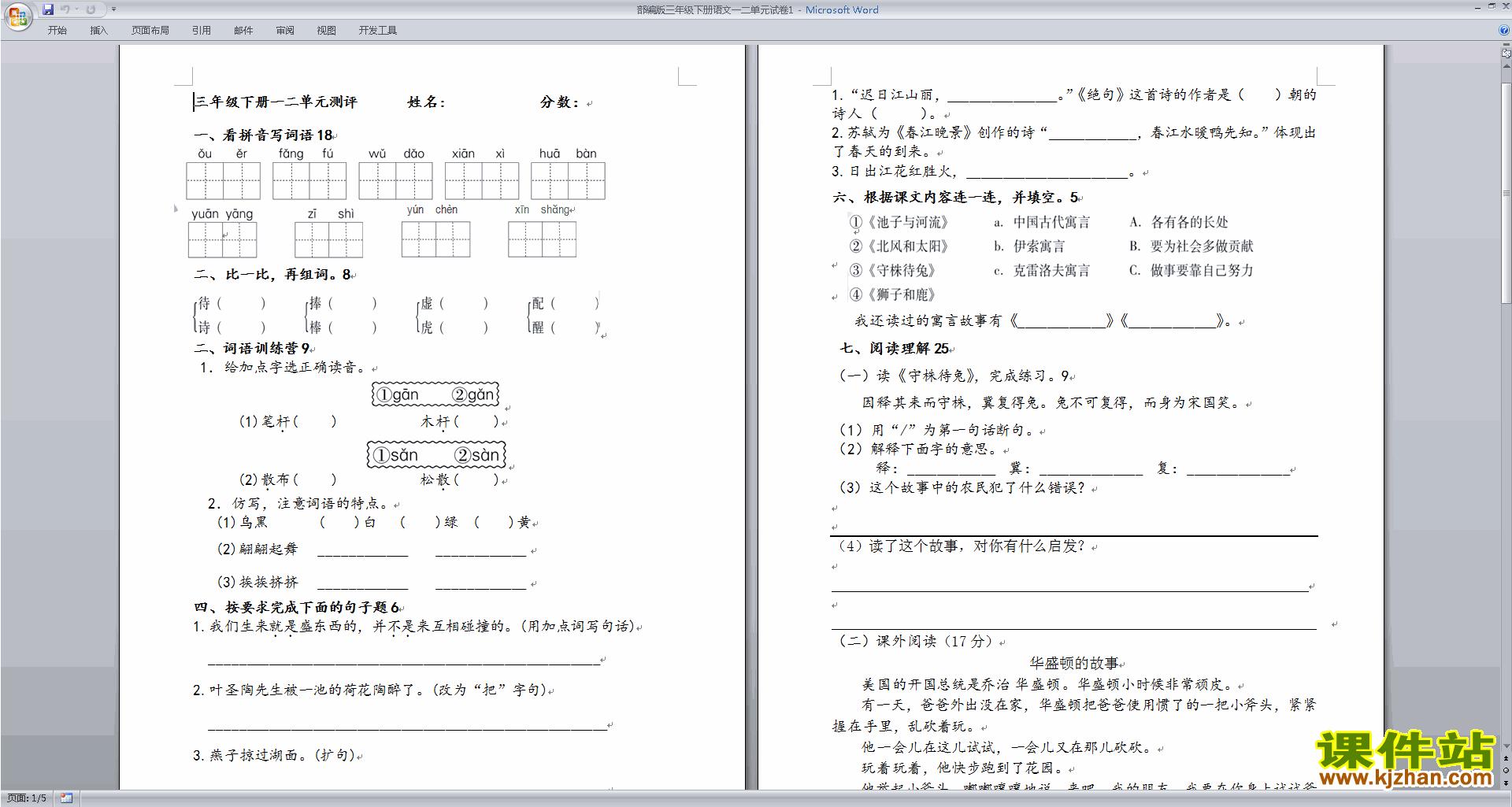The height and width of the screenshot is (807, 1512).
Task: Click the sentence 燕子掠过湖面。(扩句)
Action: pyautogui.click(x=274, y=755)
